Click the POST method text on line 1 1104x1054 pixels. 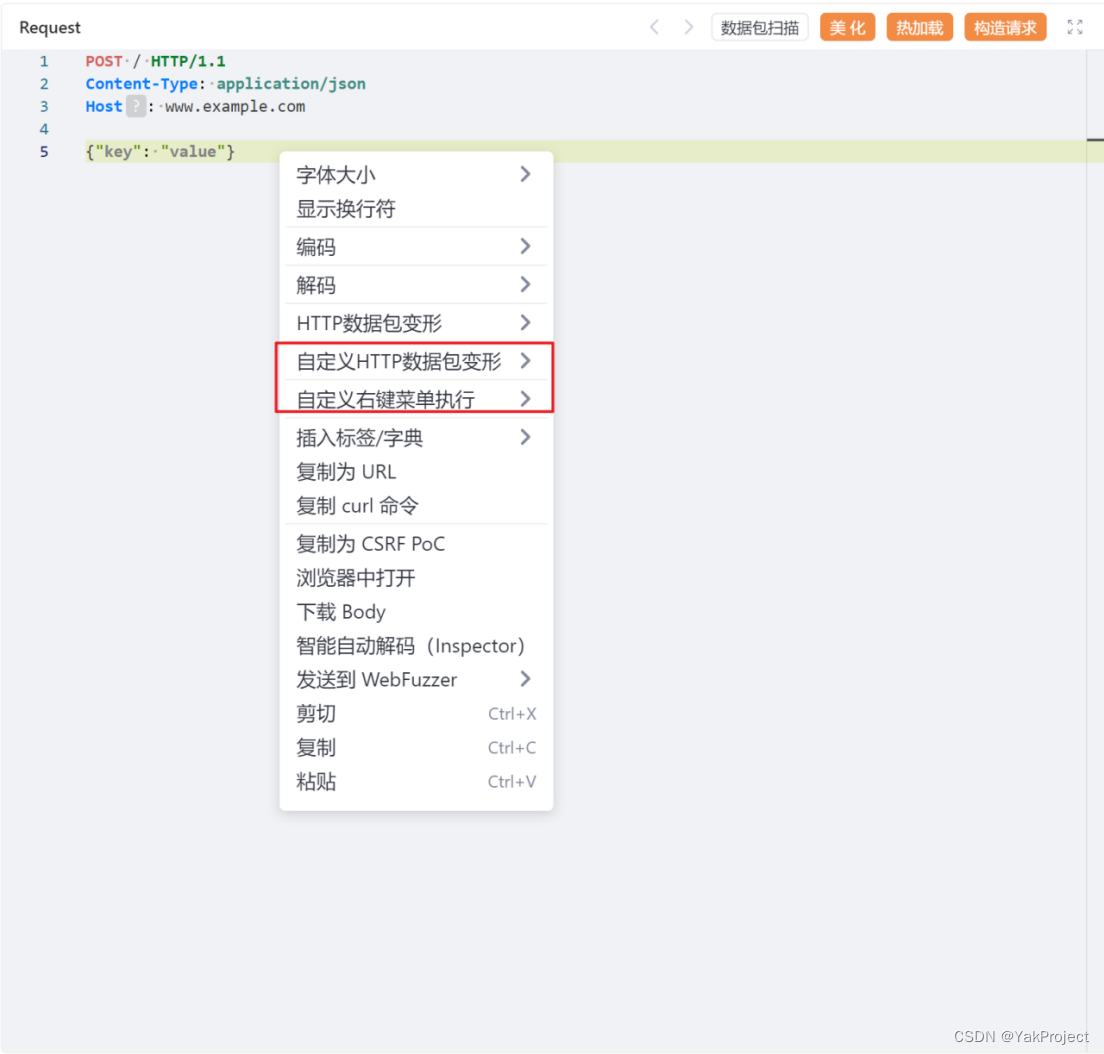104,61
